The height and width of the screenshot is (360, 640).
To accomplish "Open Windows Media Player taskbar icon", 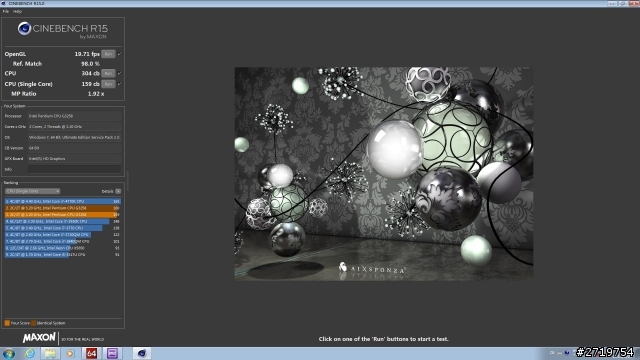I will [70, 353].
